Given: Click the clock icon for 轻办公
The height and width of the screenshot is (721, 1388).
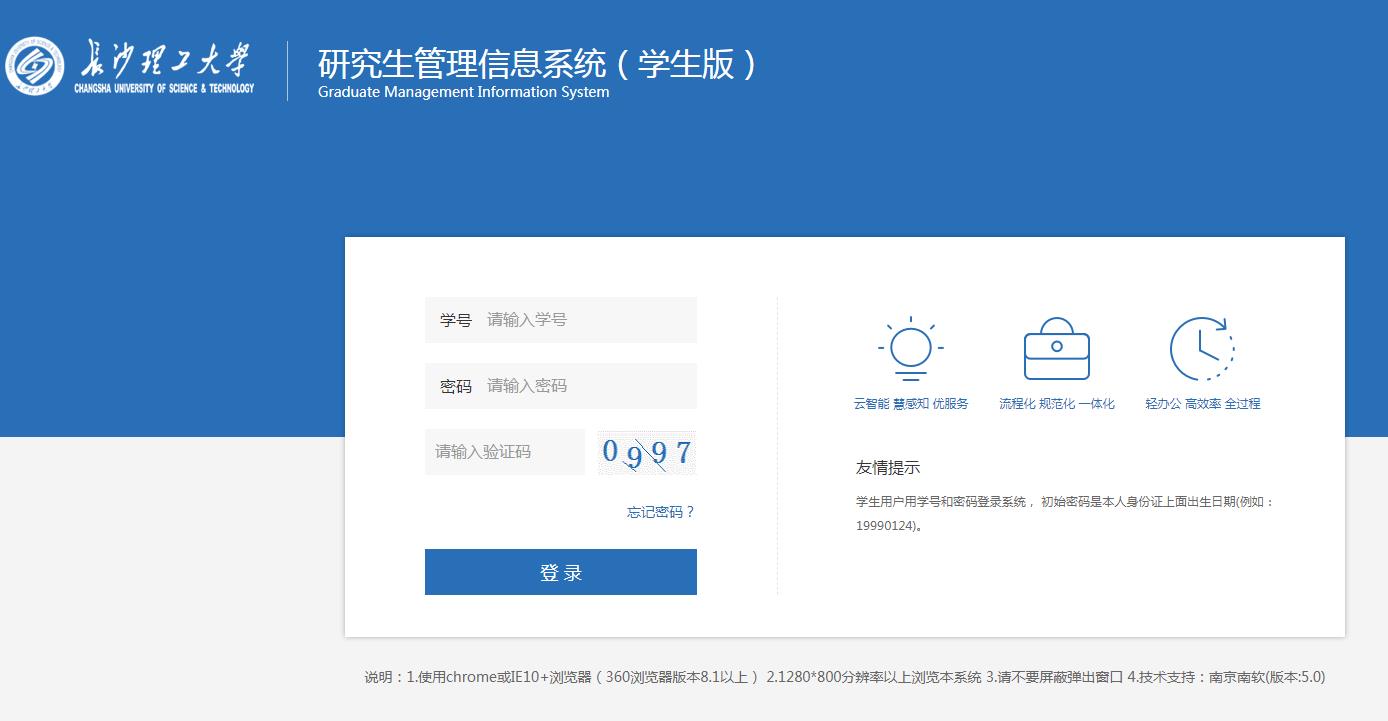Looking at the screenshot, I should point(1202,349).
